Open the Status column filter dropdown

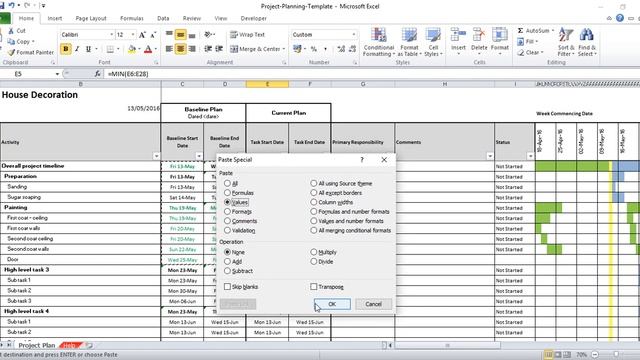tap(530, 156)
